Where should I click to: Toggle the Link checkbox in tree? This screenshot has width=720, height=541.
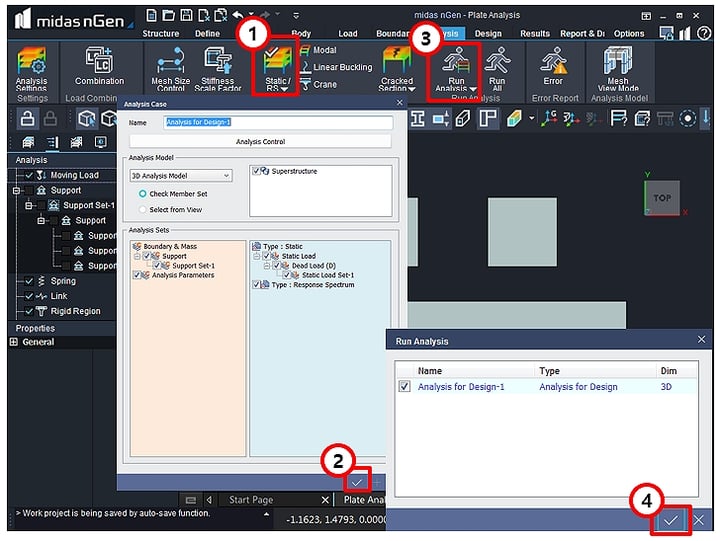29,296
